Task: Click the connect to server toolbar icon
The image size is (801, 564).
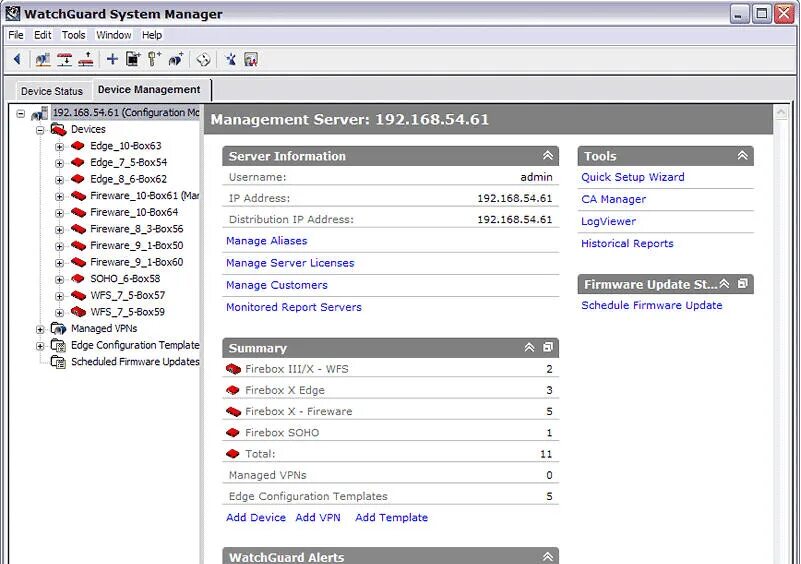Action: [x=43, y=59]
